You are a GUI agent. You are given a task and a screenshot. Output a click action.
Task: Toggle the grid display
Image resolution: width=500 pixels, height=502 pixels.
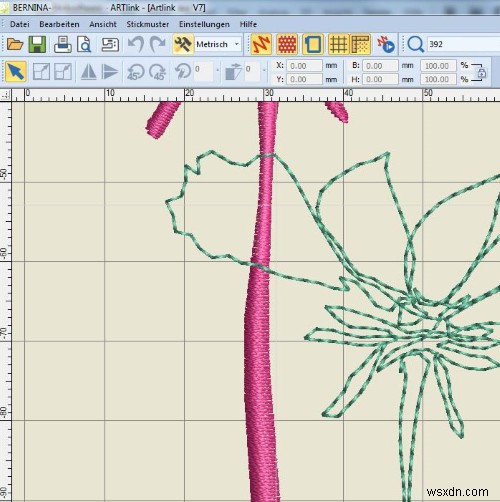point(338,44)
